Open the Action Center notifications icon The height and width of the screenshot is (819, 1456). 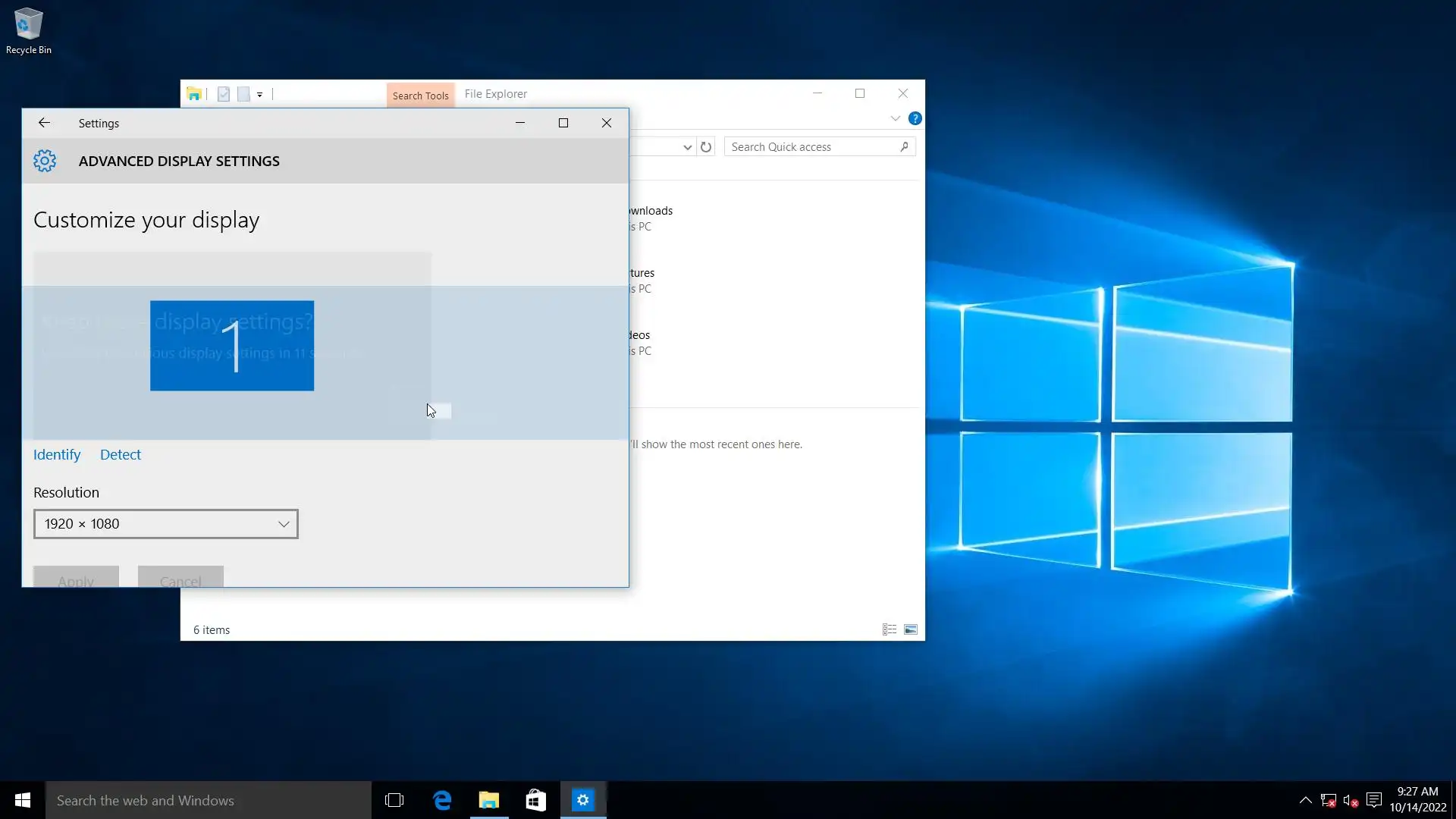point(1374,800)
